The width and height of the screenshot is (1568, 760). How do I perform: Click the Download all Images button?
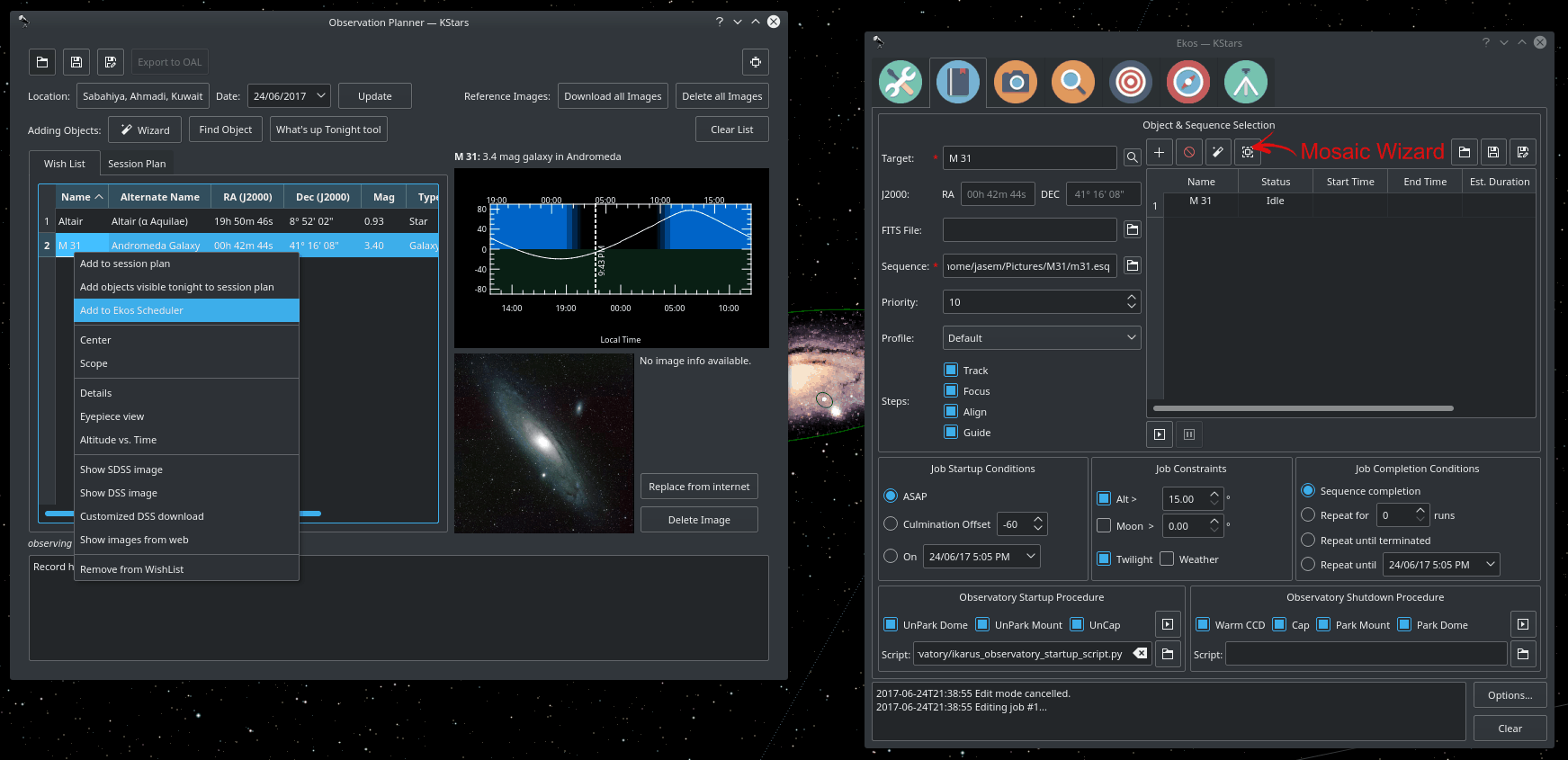613,96
